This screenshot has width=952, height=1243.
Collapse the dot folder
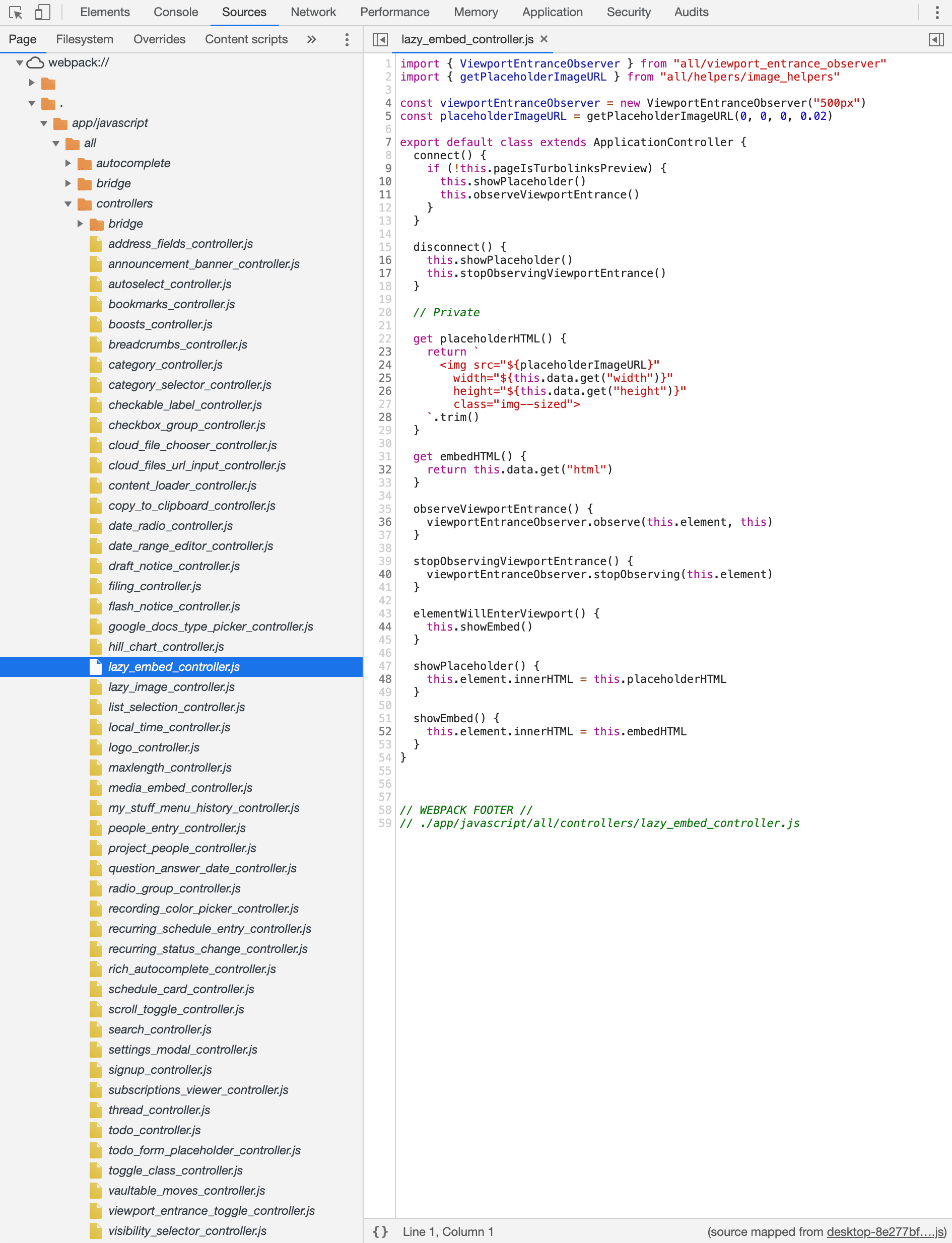point(32,103)
